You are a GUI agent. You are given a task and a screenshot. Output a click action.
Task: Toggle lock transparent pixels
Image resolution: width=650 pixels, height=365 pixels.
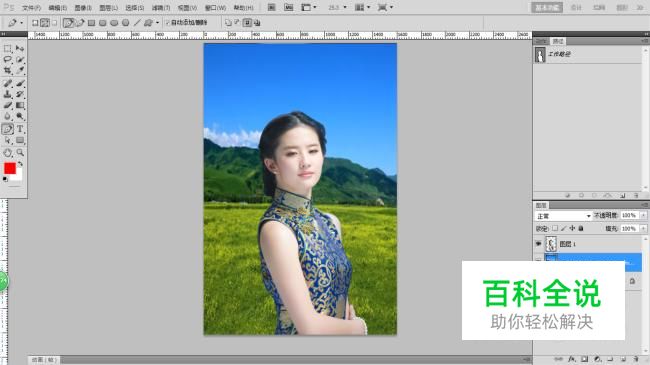point(555,229)
